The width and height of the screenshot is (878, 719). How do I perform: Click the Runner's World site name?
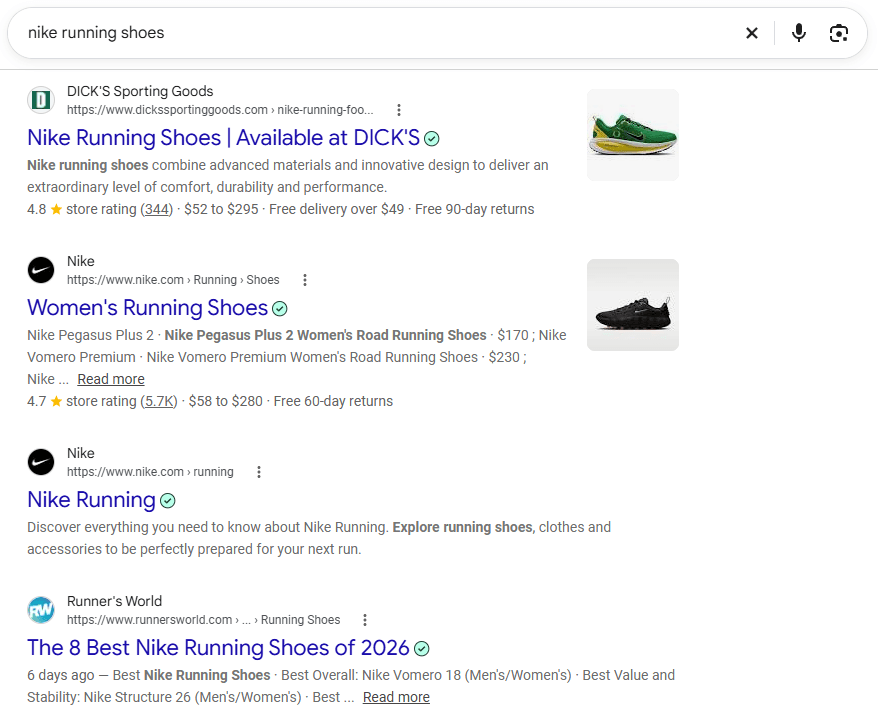click(114, 601)
